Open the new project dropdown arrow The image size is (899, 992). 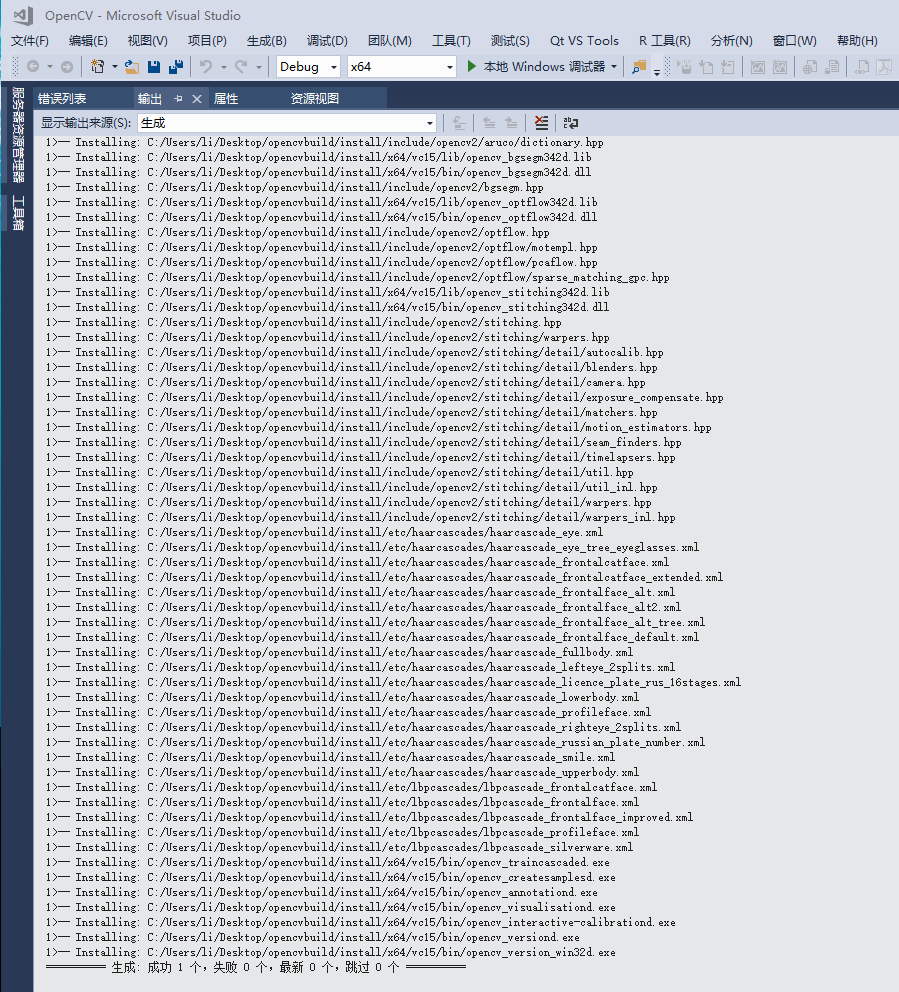(115, 66)
